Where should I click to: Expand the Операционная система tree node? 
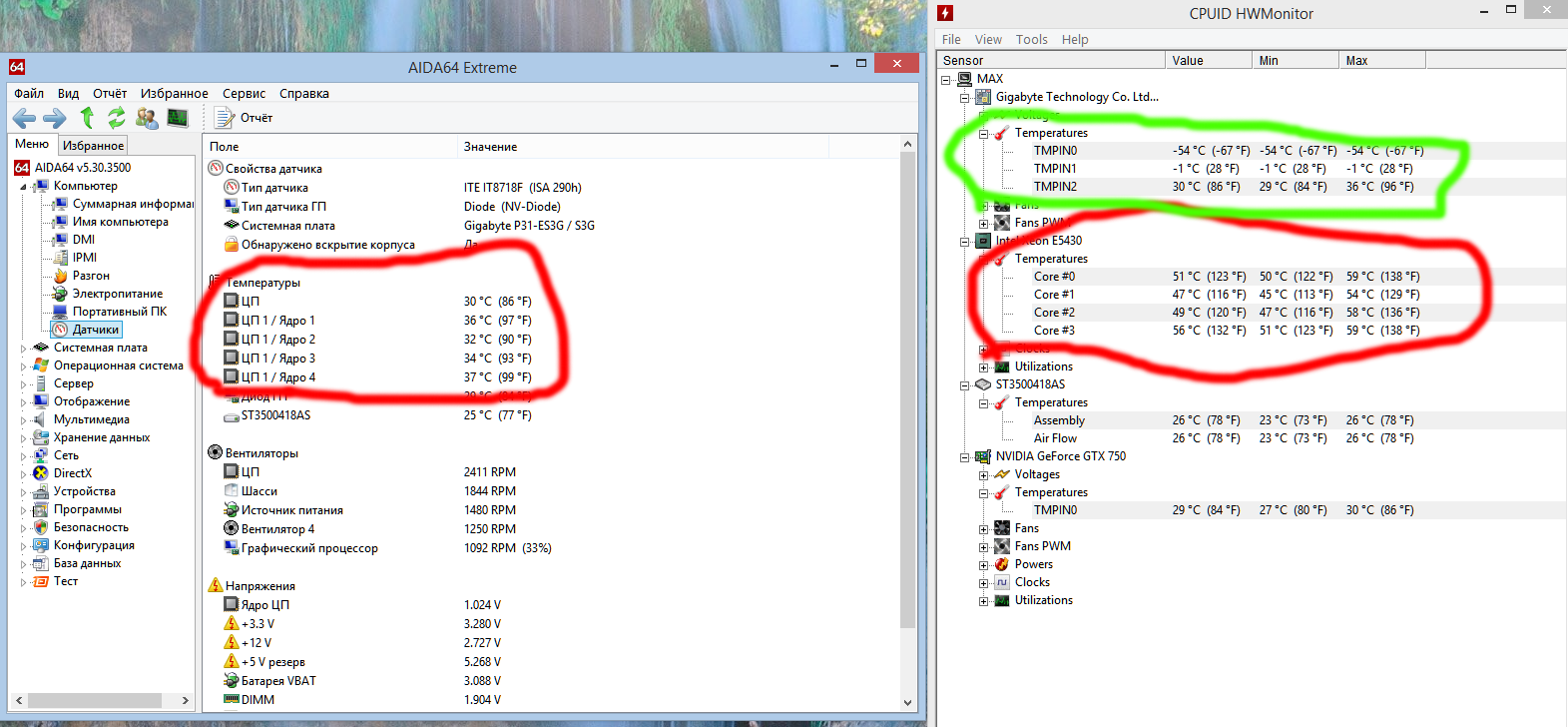(23, 365)
